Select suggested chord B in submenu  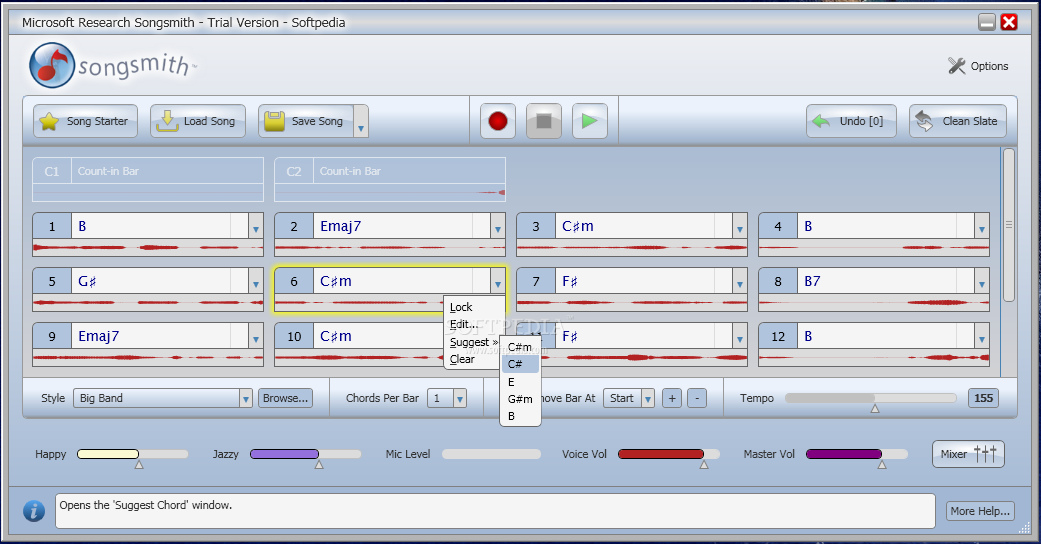[x=520, y=416]
